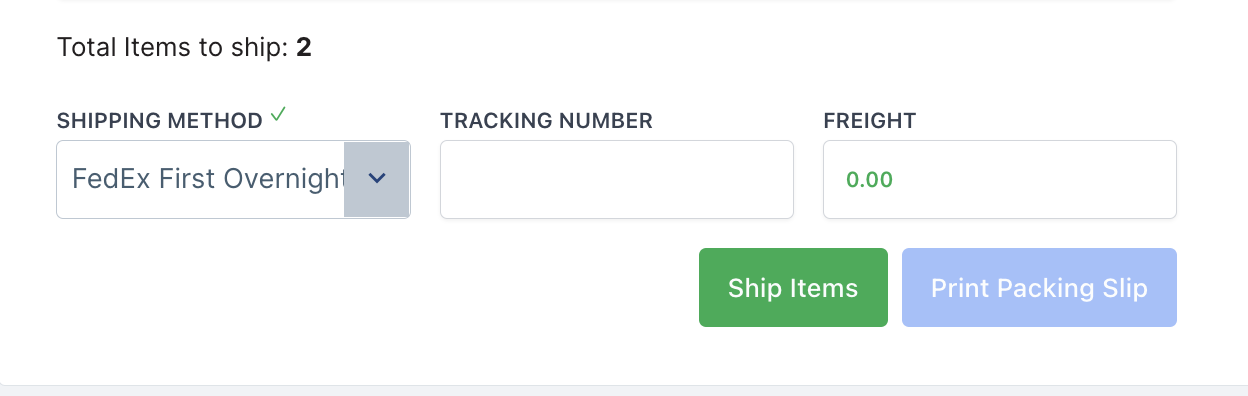Click the word FedEx in the shipping selector
This screenshot has height=396, width=1248.
pyautogui.click(x=106, y=179)
